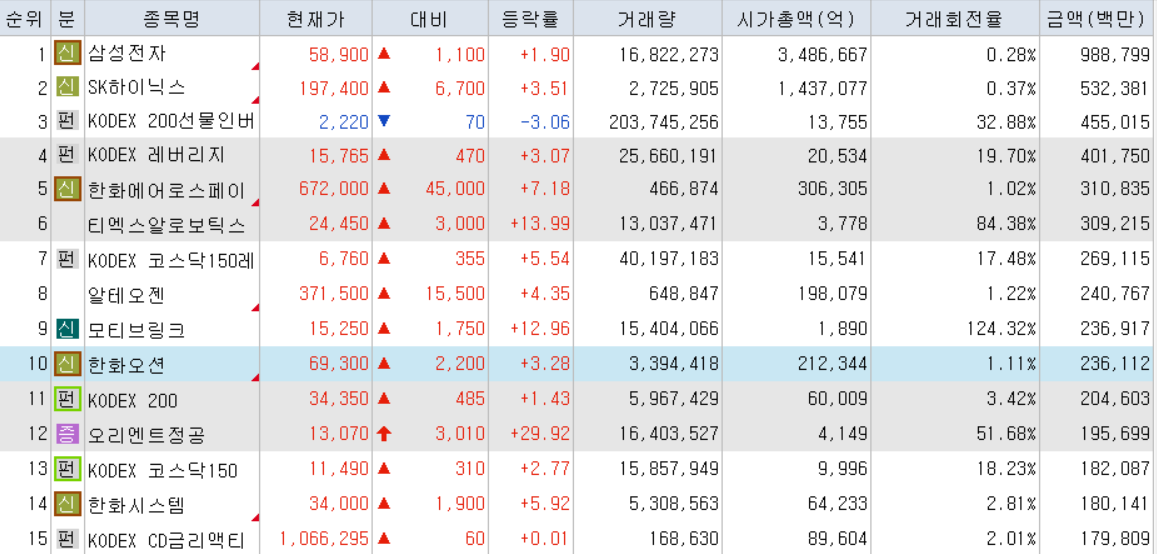Select the 한화에어로스페이 stock name
Image resolution: width=1157 pixels, height=554 pixels.
pyautogui.click(x=166, y=191)
